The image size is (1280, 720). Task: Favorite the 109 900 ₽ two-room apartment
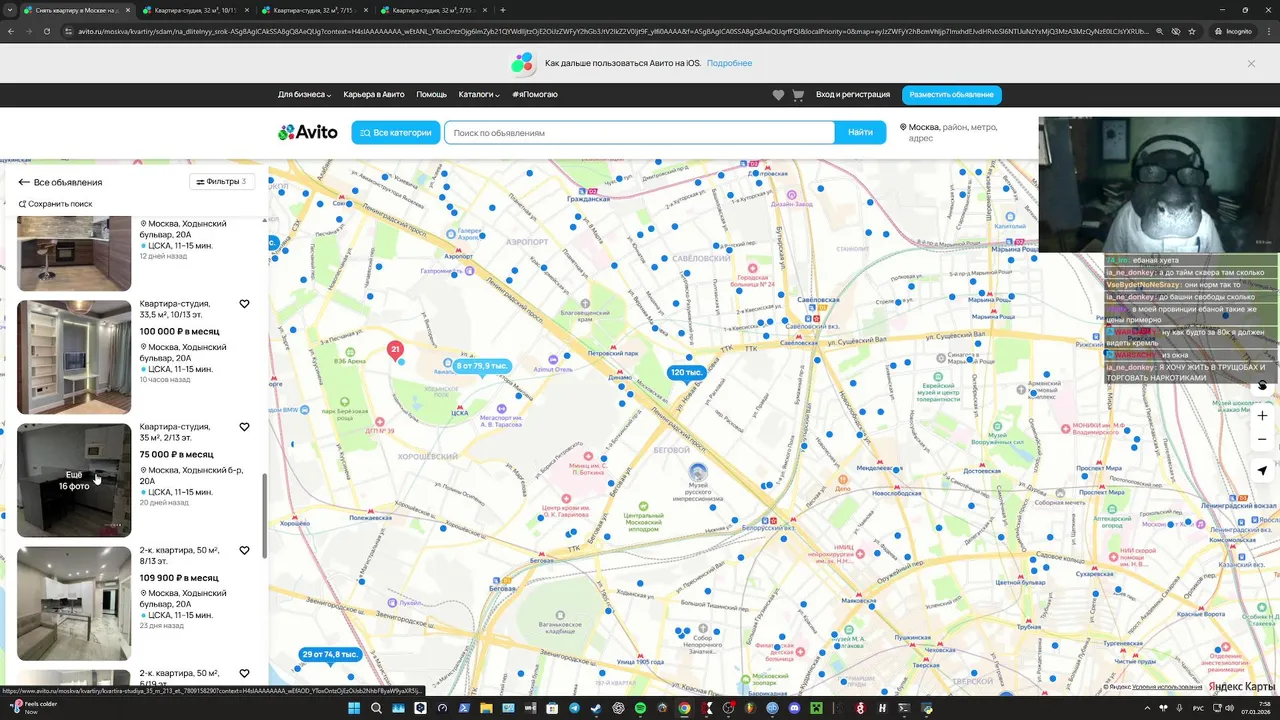click(x=244, y=550)
